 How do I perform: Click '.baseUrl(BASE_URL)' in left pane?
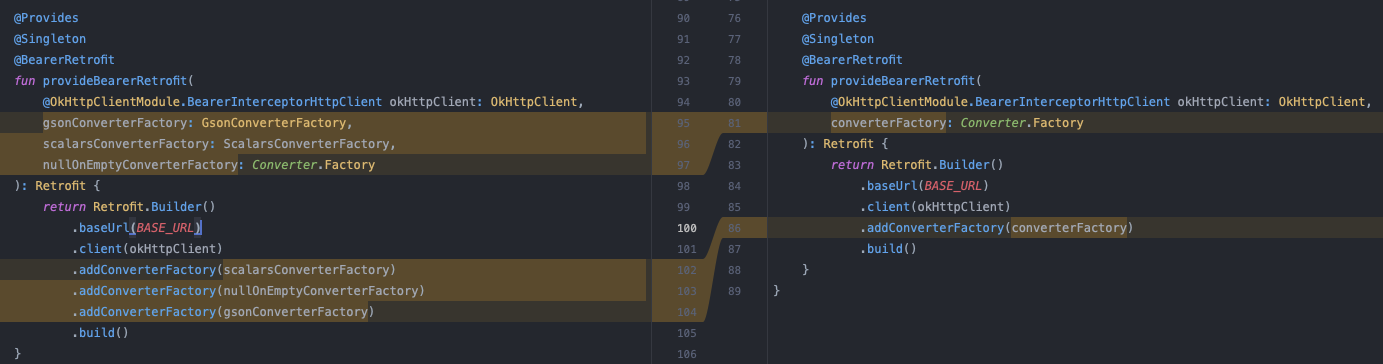tap(136, 228)
